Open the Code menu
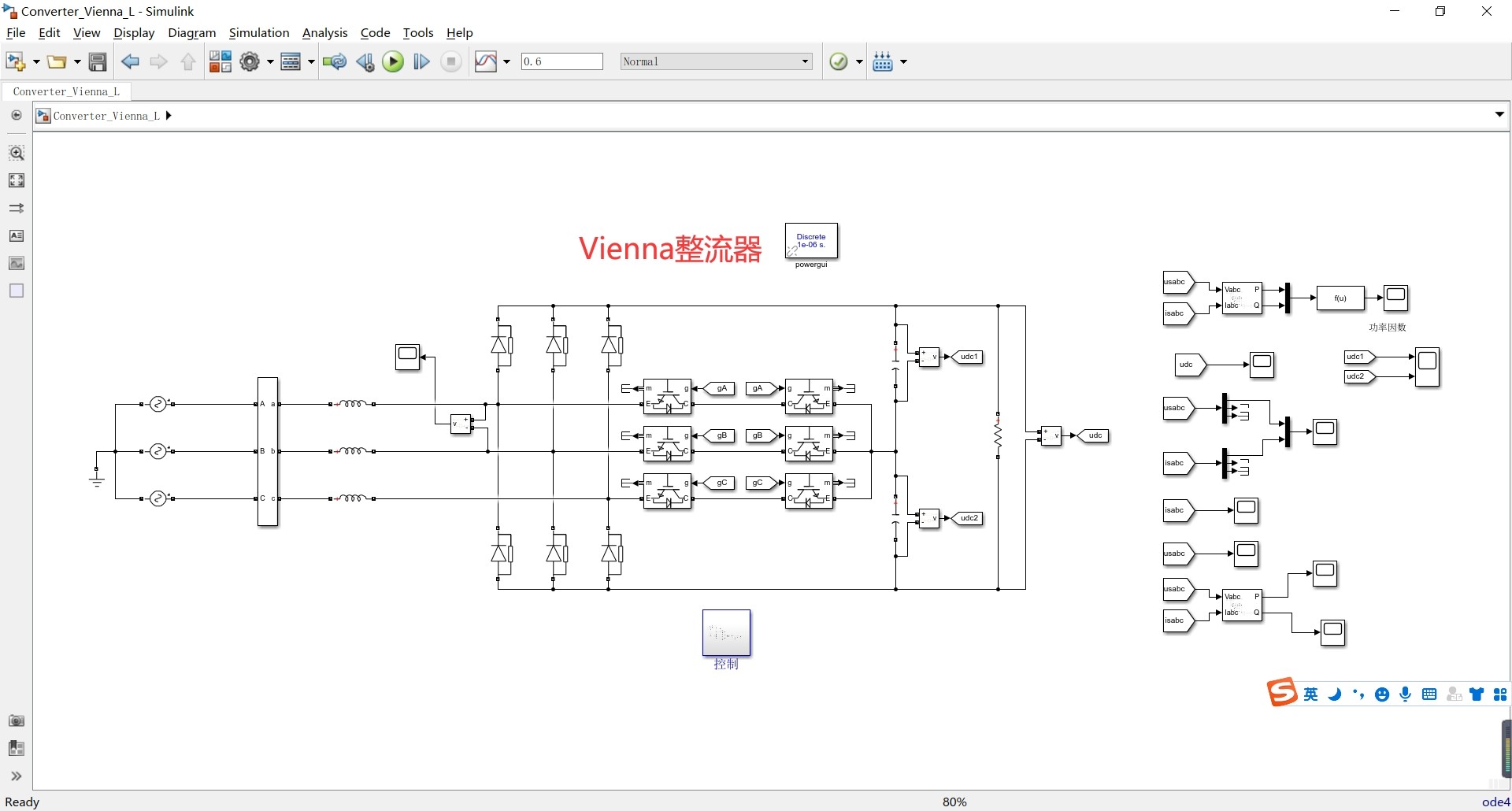Viewport: 1512px width, 811px height. pos(376,32)
